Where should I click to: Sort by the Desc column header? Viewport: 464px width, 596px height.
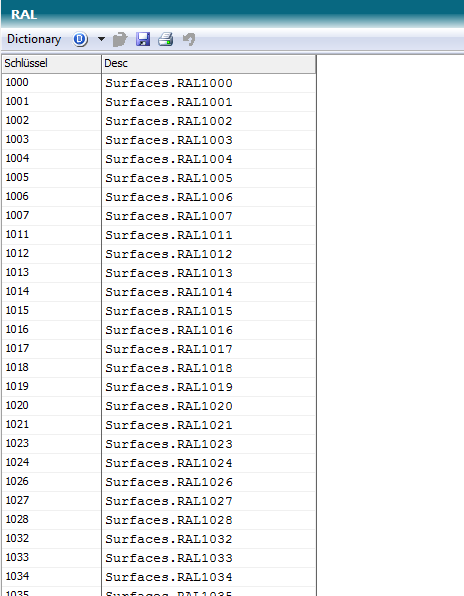[209, 64]
